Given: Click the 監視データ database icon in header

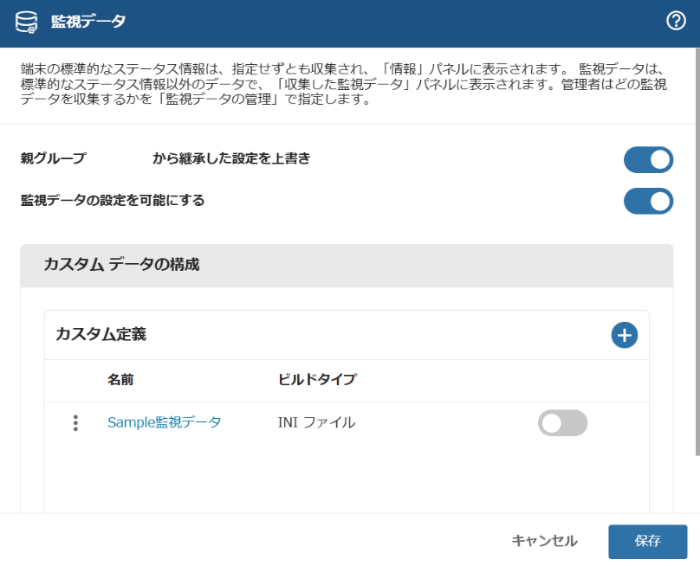Looking at the screenshot, I should (x=26, y=22).
